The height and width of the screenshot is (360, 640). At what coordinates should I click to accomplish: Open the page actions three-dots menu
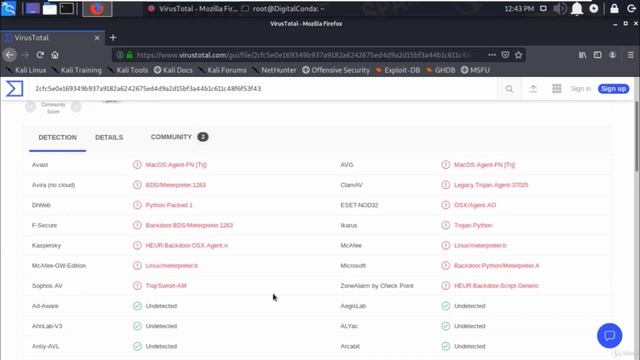pos(492,55)
